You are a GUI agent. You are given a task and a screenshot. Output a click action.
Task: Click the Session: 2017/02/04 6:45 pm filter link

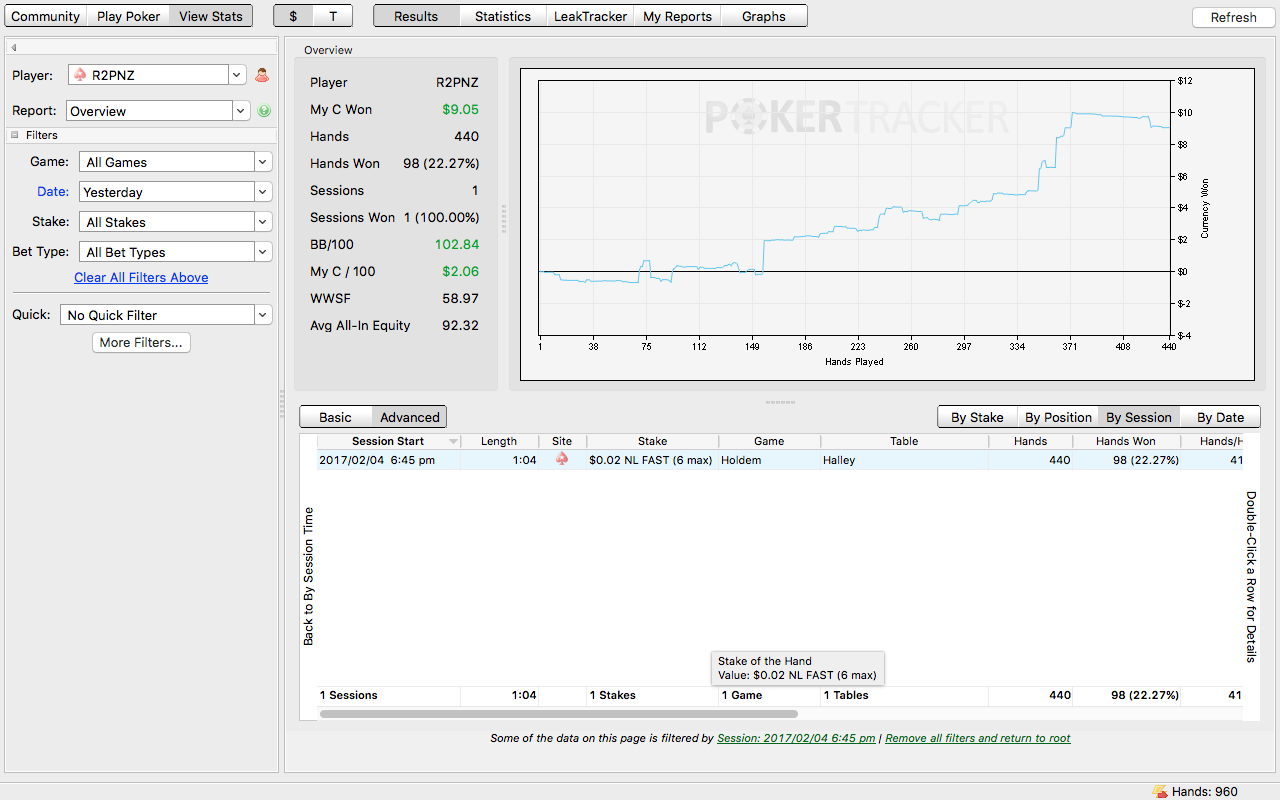(796, 738)
